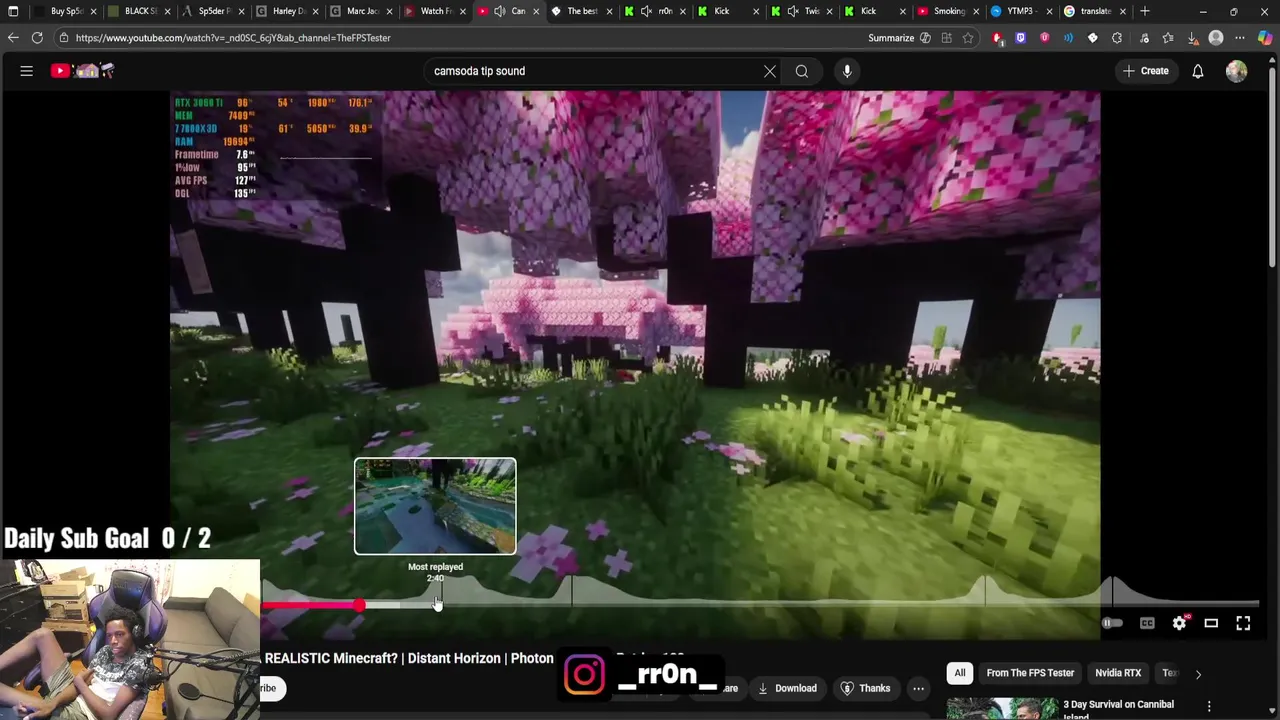Open the recommended video thumbnail in sidebar

point(1001,709)
